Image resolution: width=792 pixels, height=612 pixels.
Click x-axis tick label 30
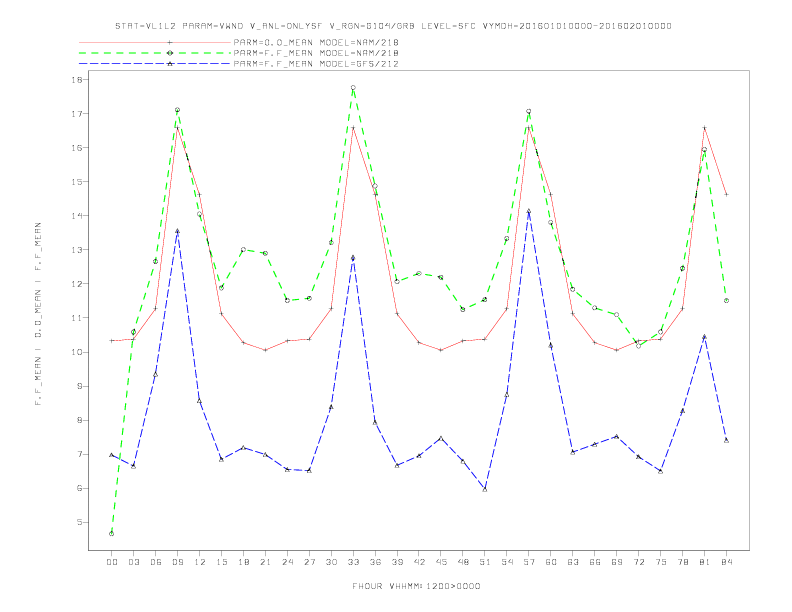(x=331, y=562)
